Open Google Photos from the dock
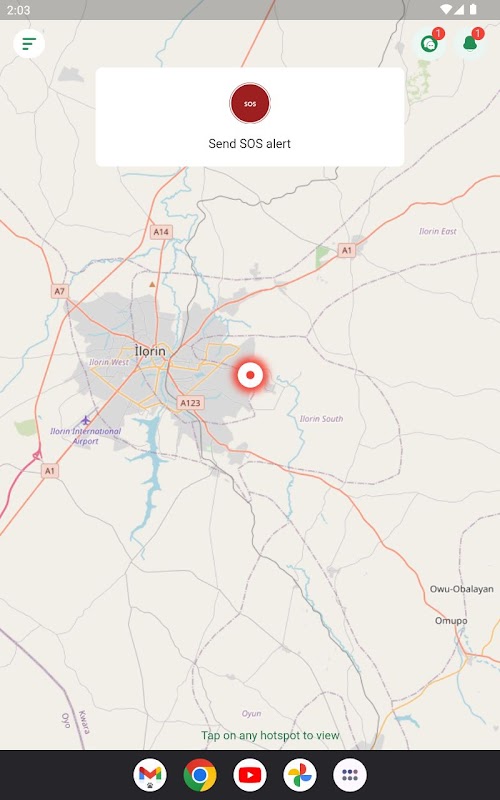 tap(300, 775)
